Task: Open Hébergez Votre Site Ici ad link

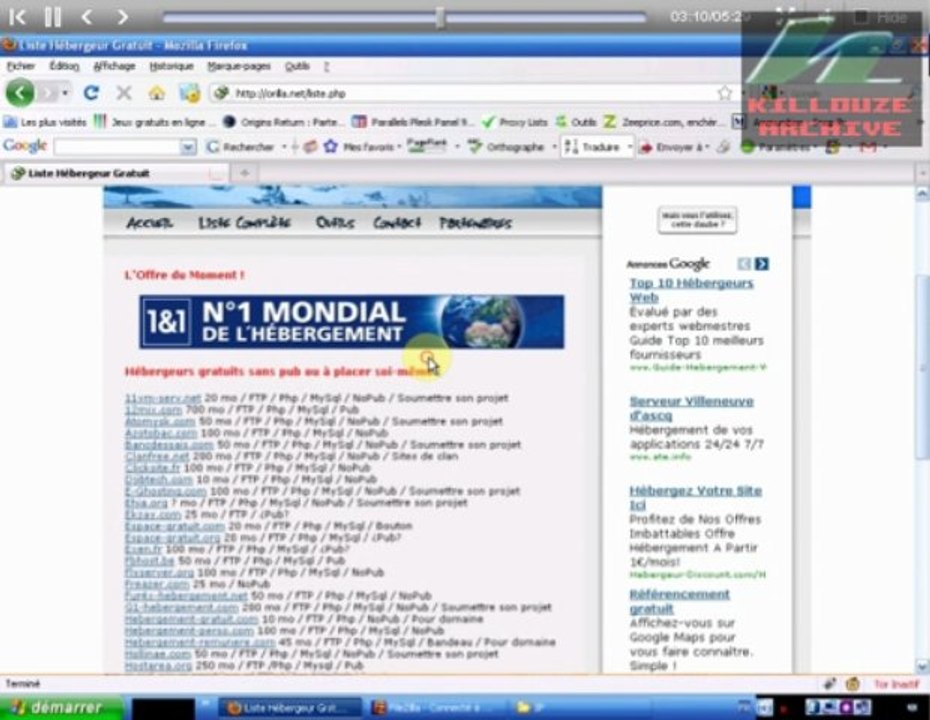Action: pyautogui.click(x=695, y=498)
